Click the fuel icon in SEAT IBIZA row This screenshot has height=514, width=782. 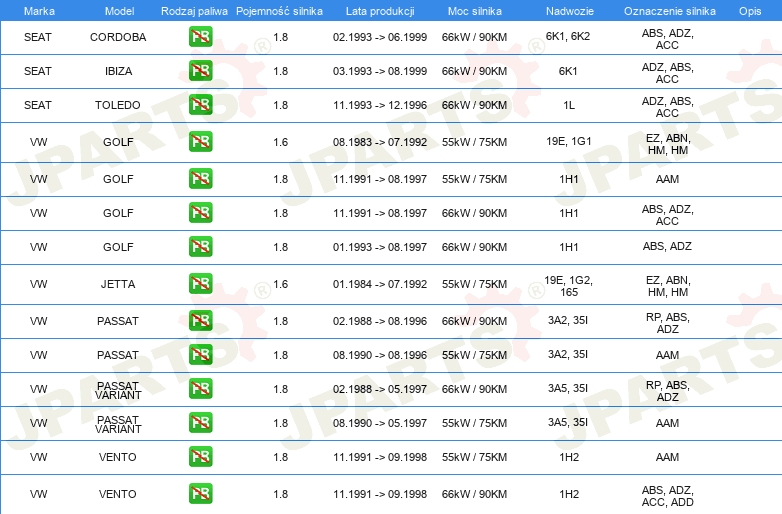[x=200, y=70]
